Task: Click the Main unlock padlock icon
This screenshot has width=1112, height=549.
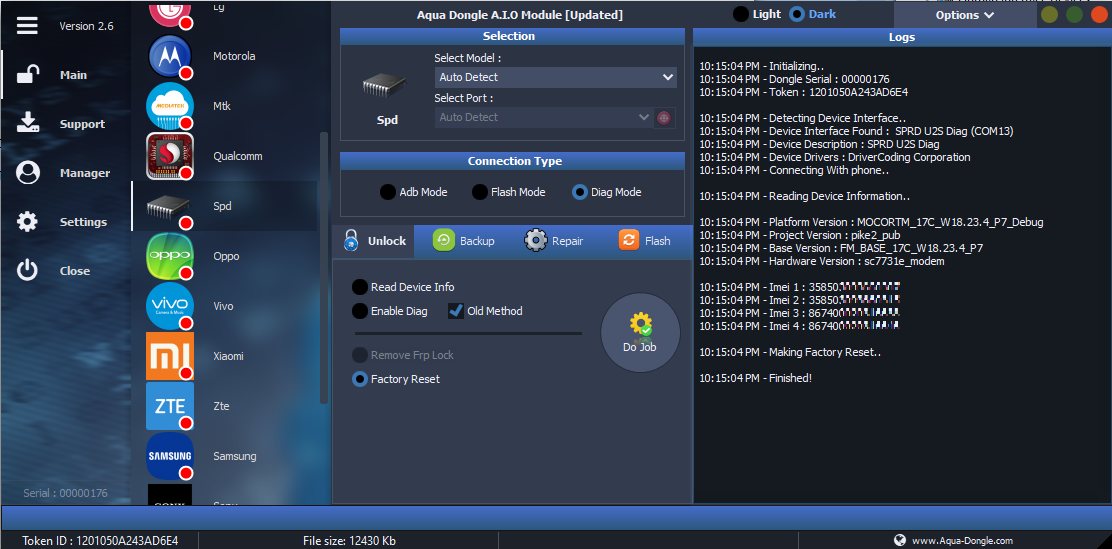Action: [x=28, y=74]
